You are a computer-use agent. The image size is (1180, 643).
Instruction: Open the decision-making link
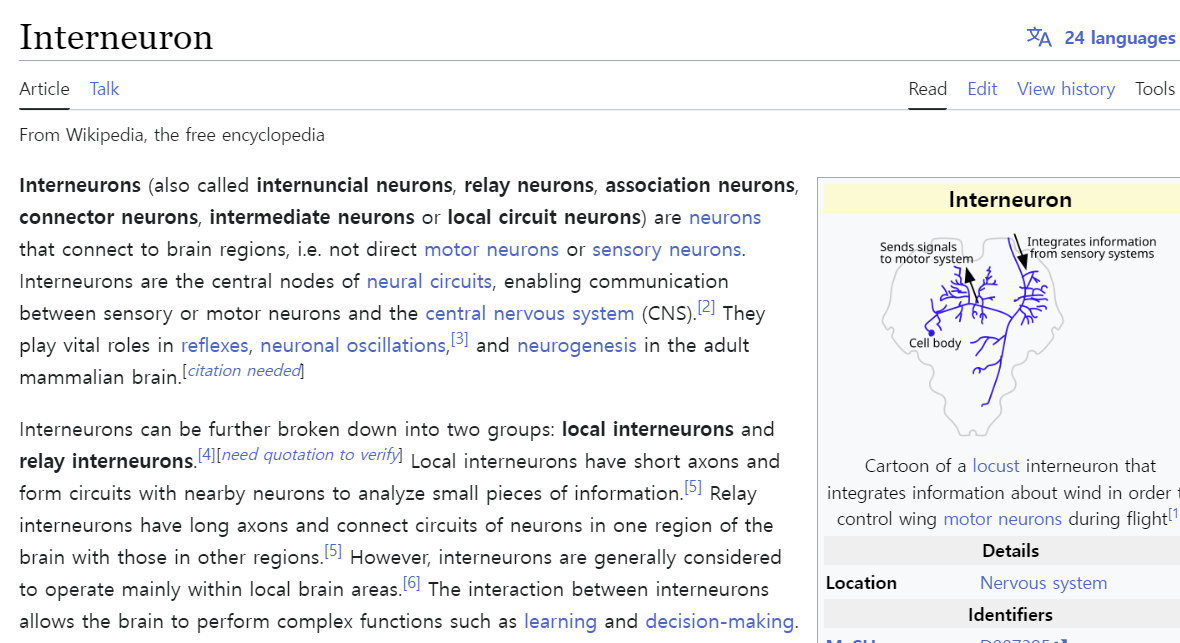point(720,621)
